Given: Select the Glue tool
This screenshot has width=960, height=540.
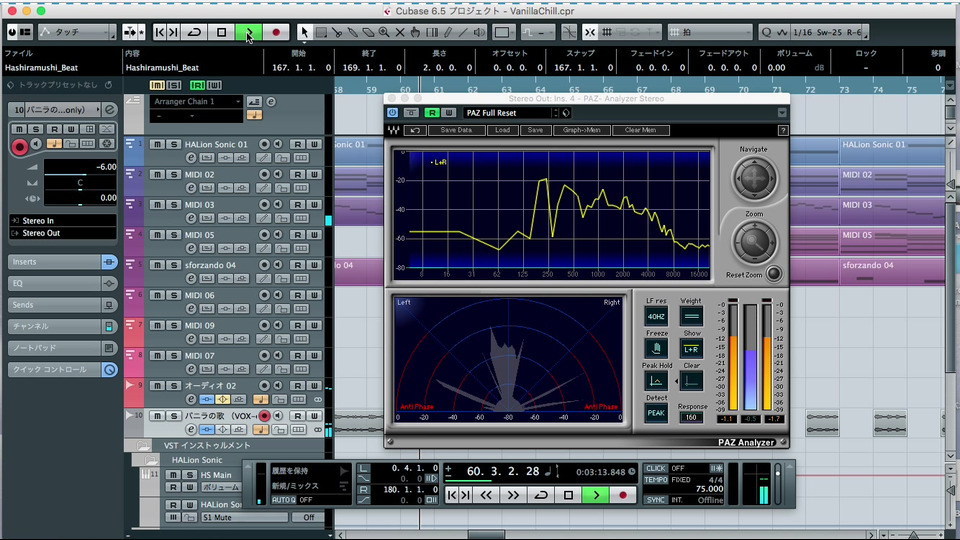Looking at the screenshot, I should [353, 32].
